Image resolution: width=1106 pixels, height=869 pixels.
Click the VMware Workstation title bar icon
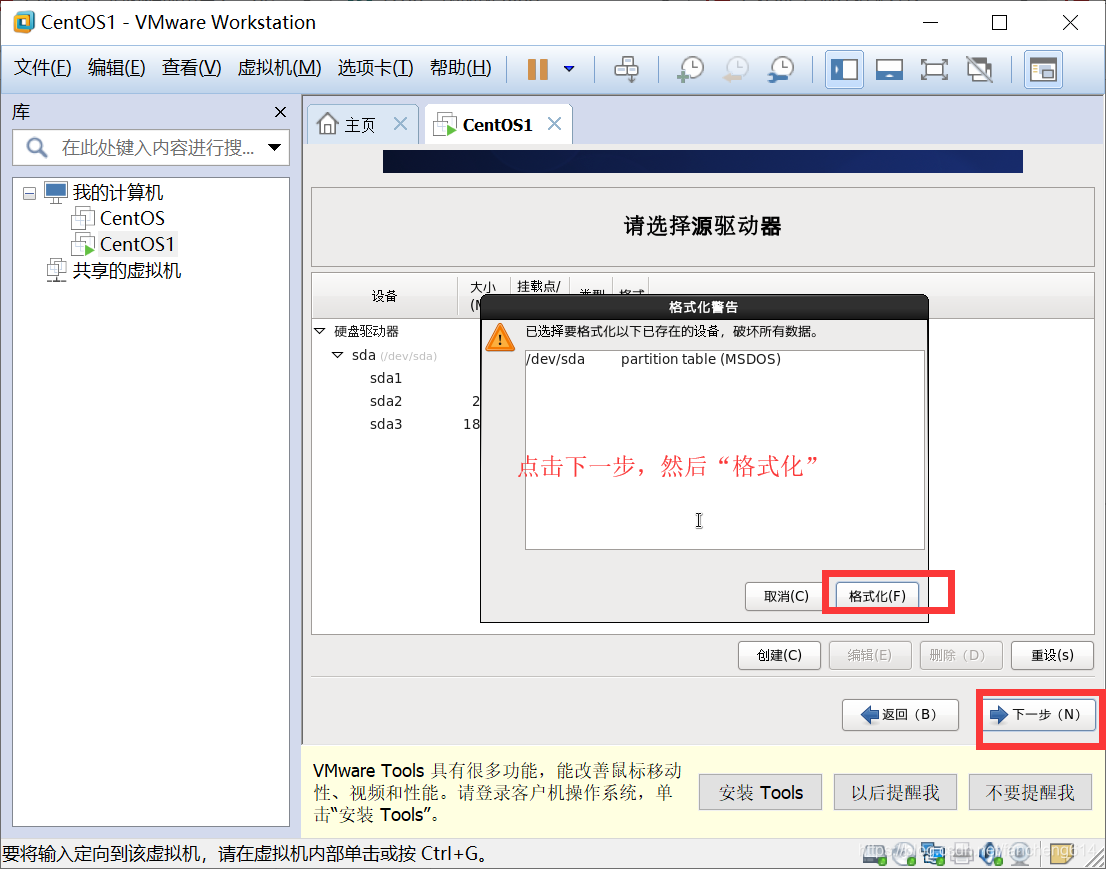tap(24, 23)
